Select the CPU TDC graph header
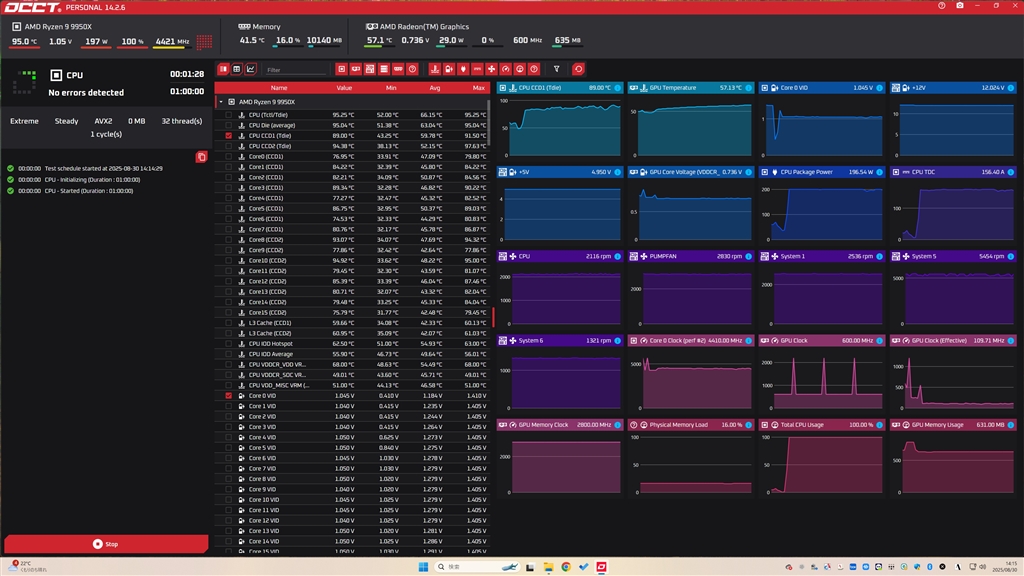The image size is (1024, 576). (953, 172)
